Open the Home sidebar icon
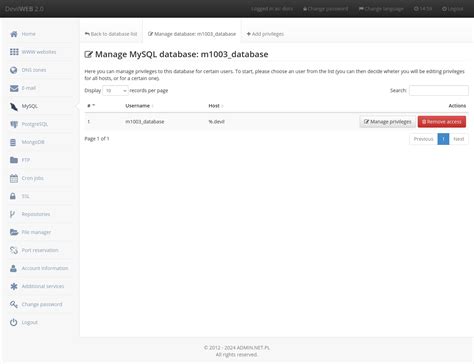 14,34
